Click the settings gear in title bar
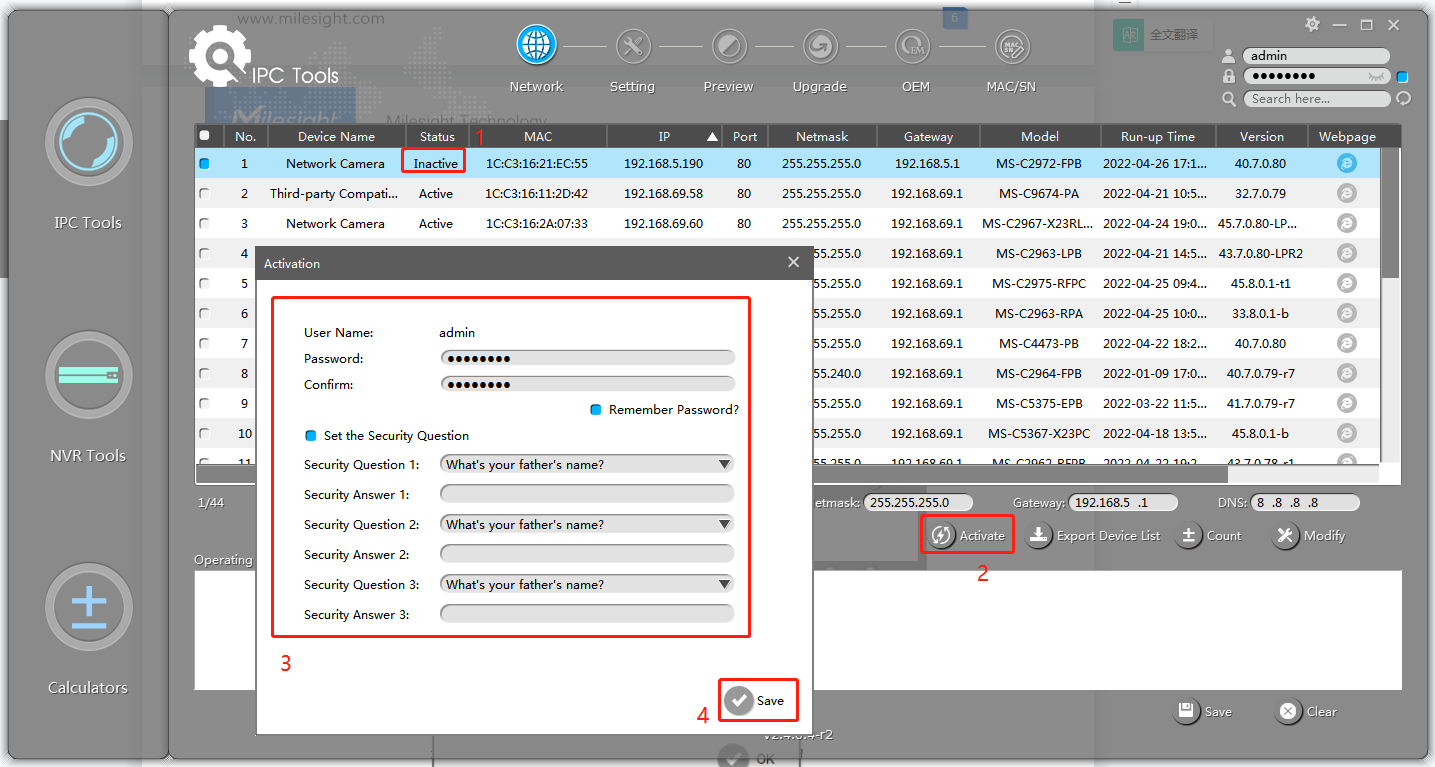Image resolution: width=1435 pixels, height=767 pixels. point(1313,24)
